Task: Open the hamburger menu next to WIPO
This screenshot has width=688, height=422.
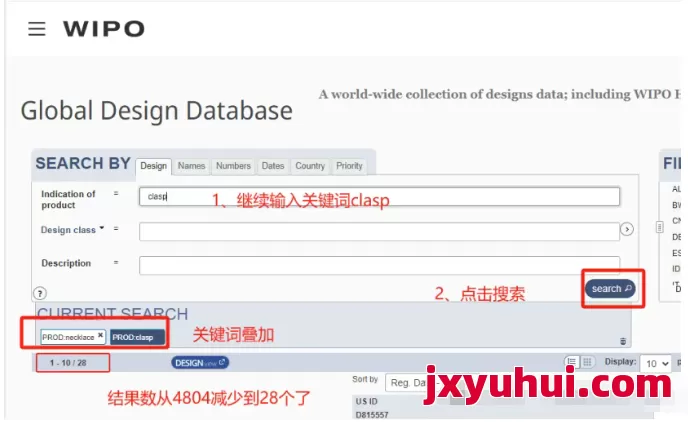Action: pyautogui.click(x=37, y=29)
